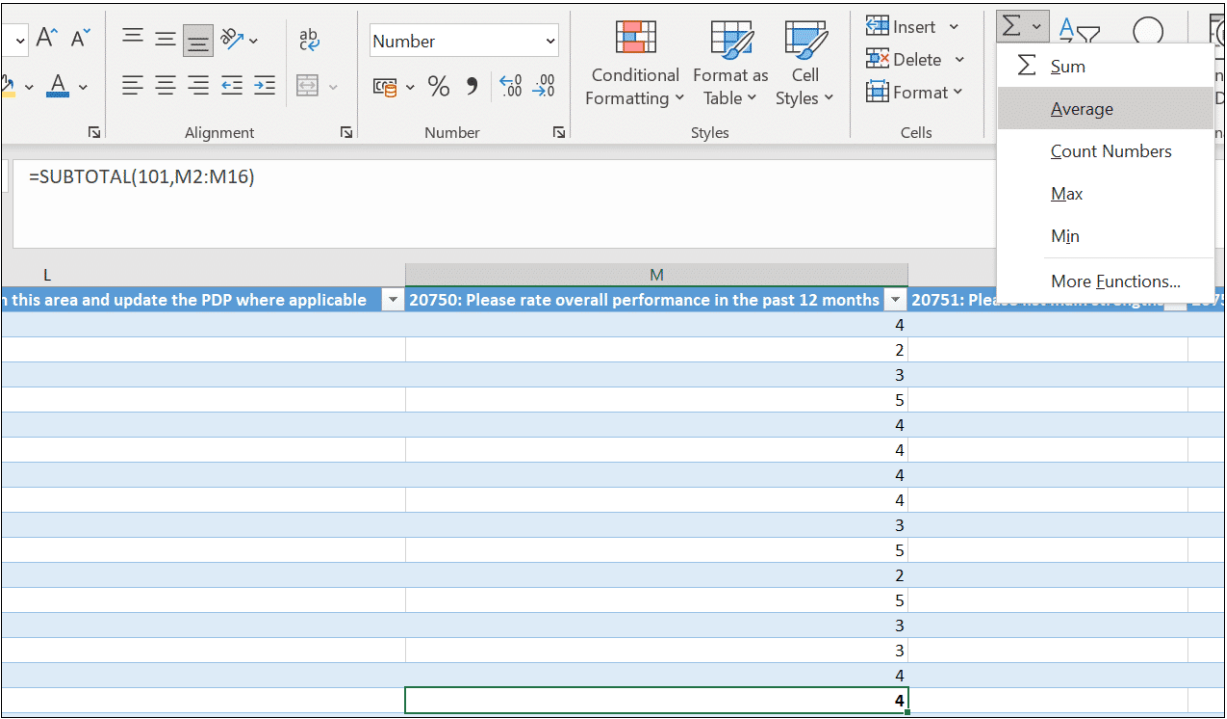Screen dimensions: 1227x719
Task: Open Cell Styles gallery
Action: point(804,64)
